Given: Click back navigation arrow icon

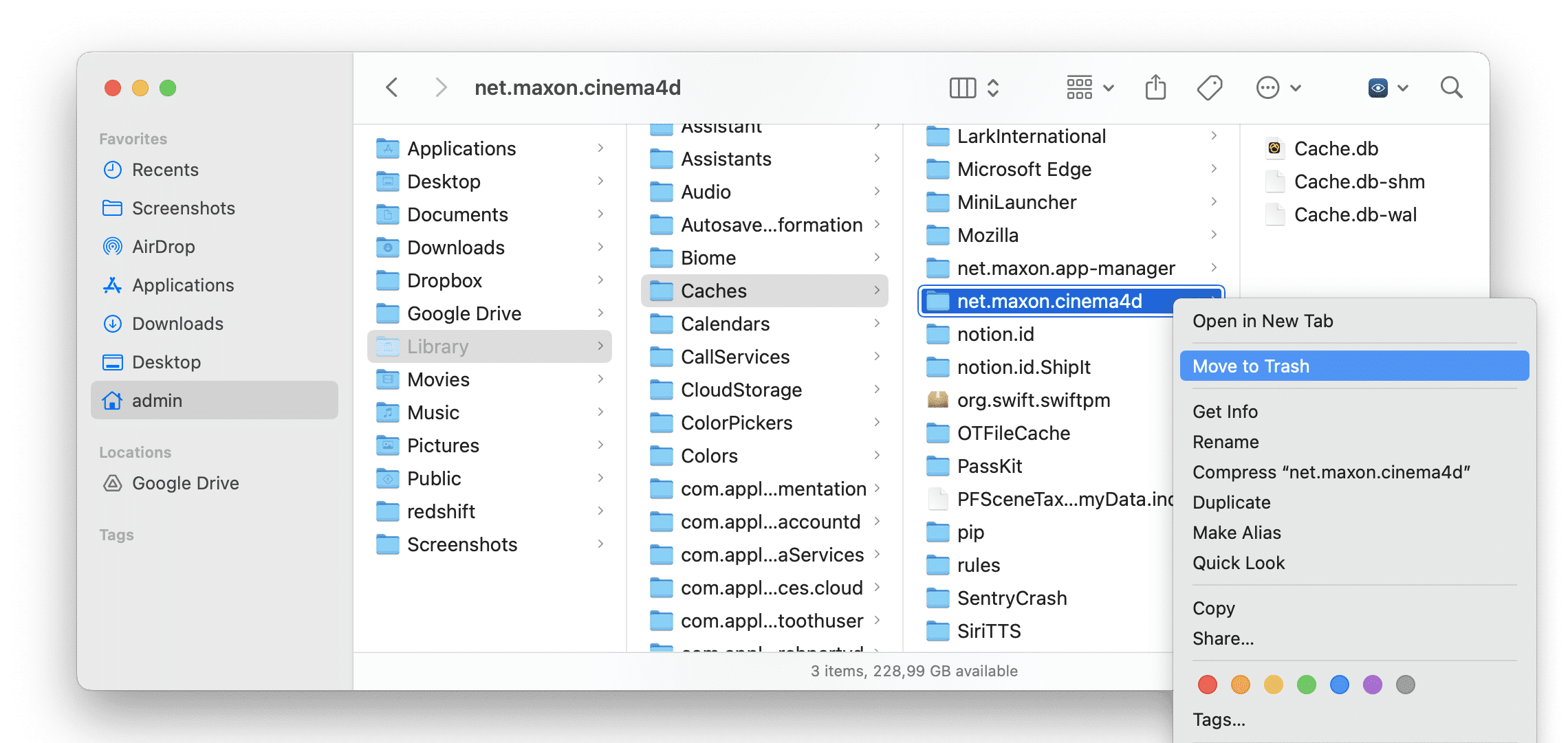Looking at the screenshot, I should [x=391, y=88].
